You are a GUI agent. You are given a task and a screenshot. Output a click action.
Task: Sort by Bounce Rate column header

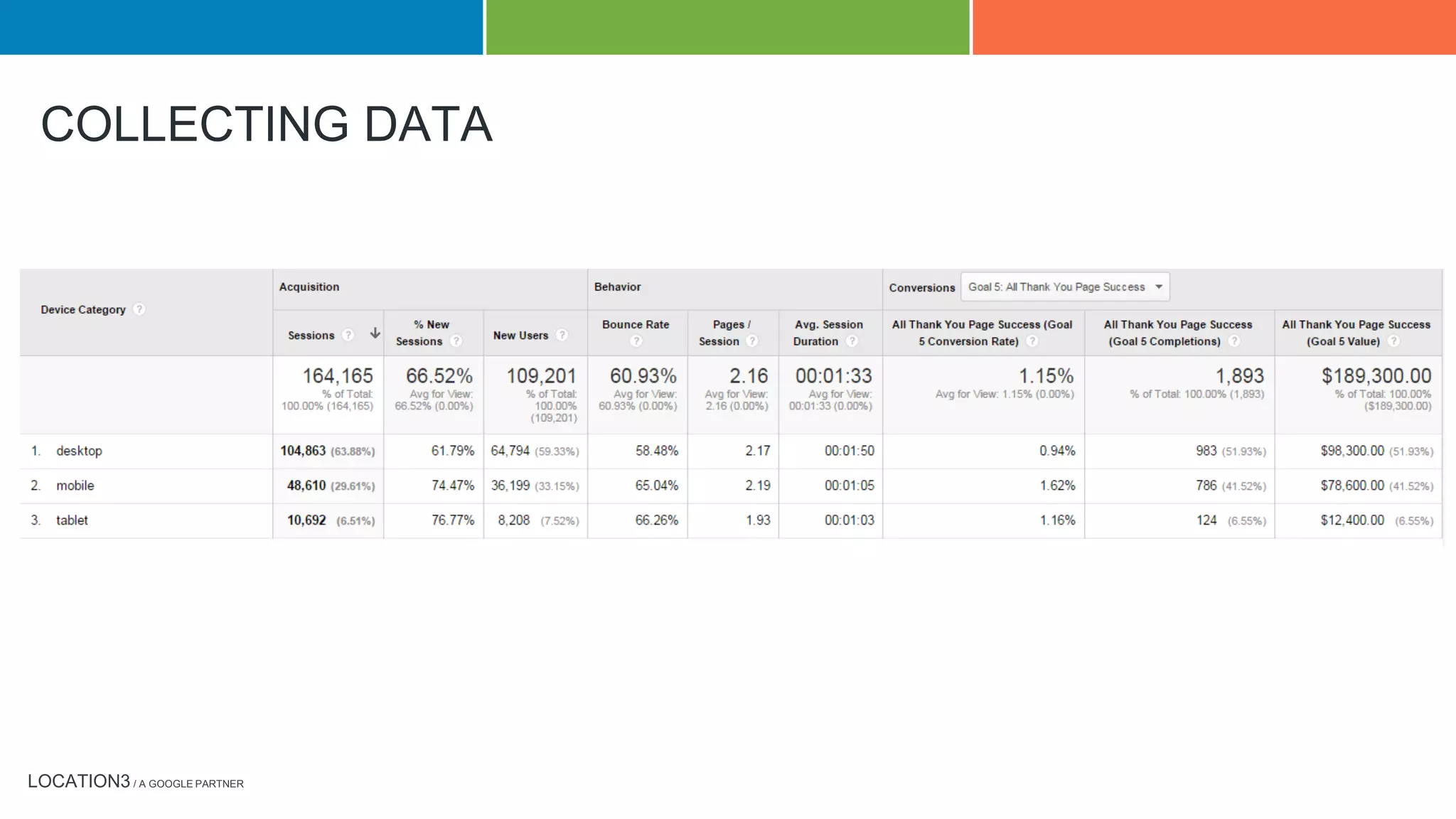coord(636,325)
